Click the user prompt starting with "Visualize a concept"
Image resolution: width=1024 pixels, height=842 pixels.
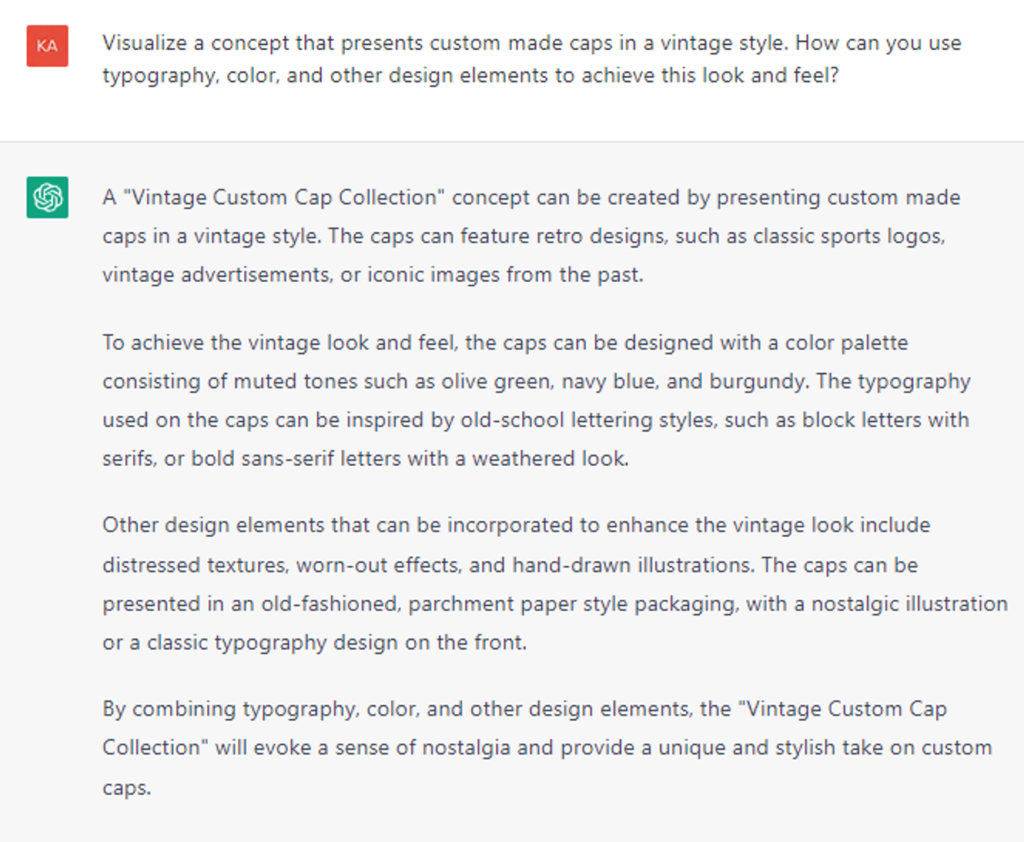coord(532,59)
